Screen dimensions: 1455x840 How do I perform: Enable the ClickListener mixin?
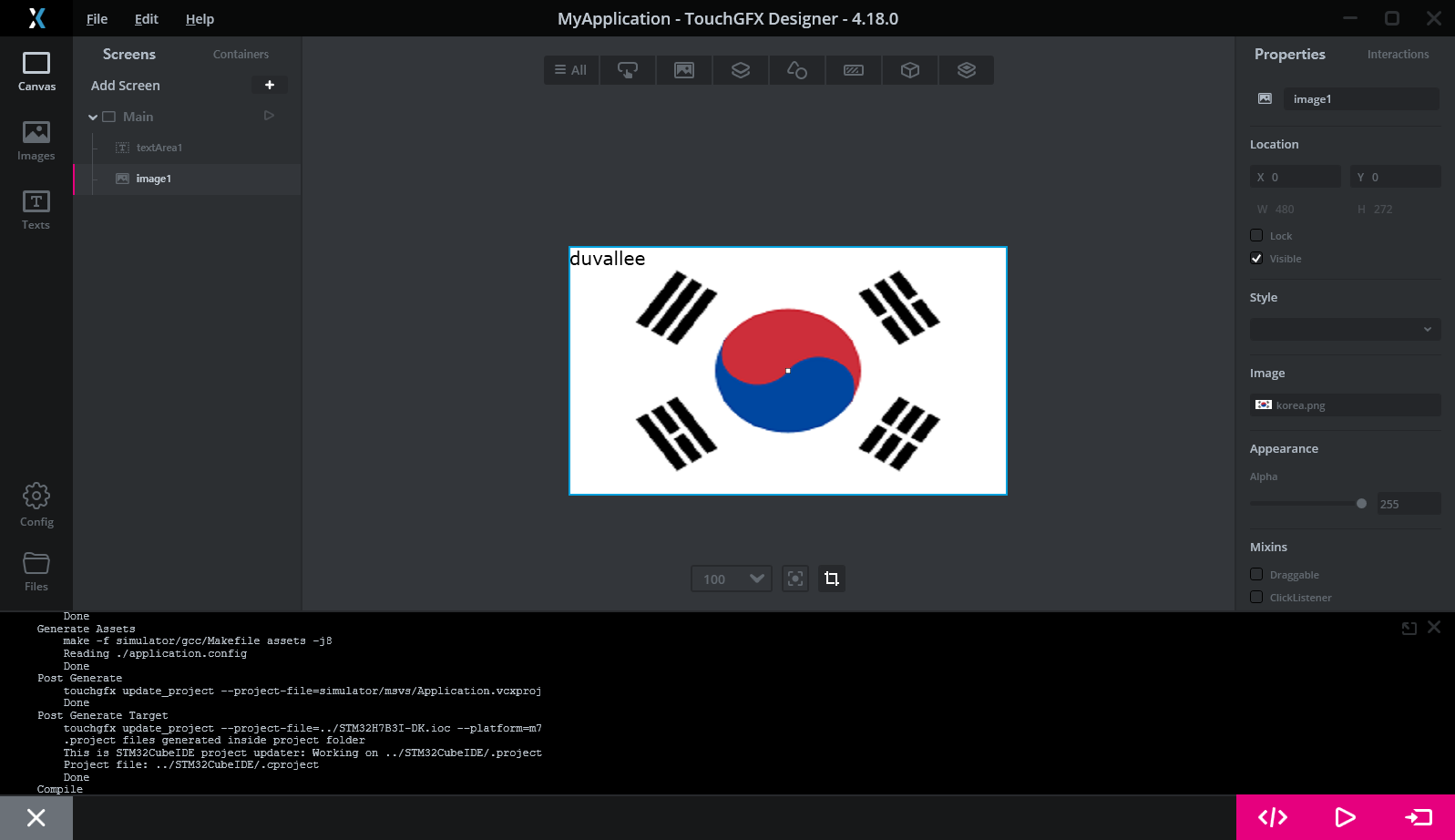tap(1256, 597)
